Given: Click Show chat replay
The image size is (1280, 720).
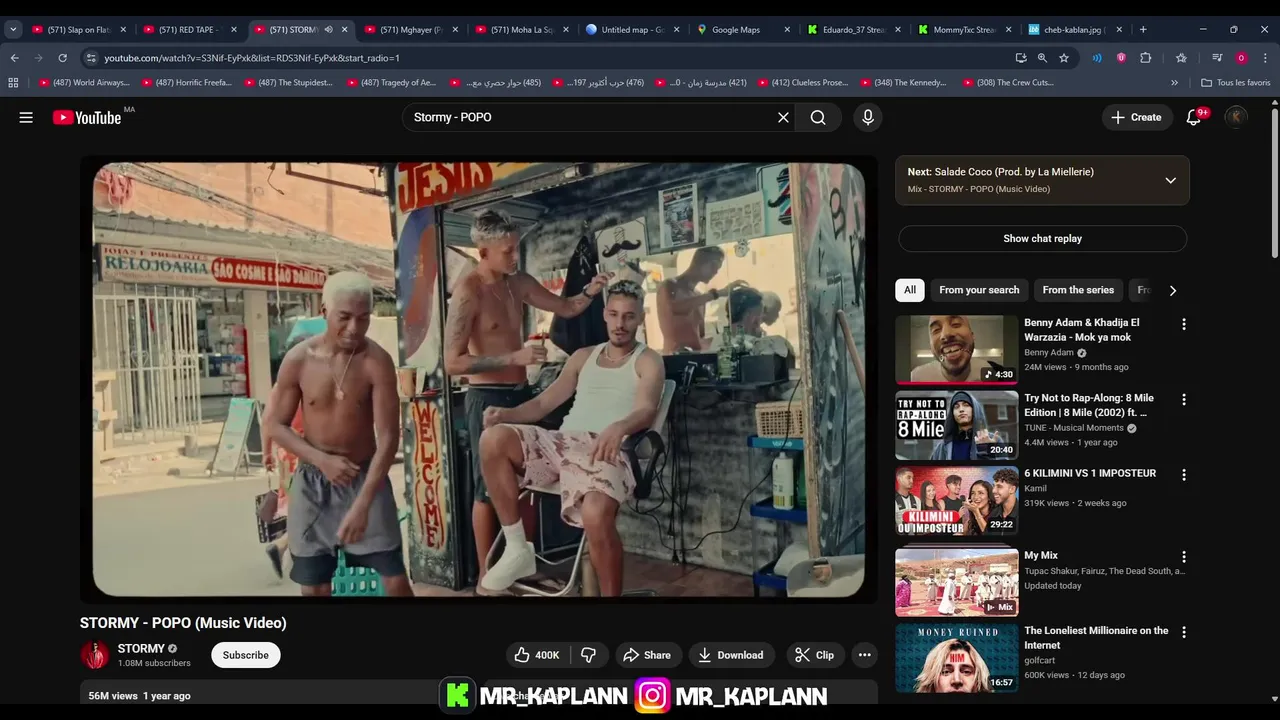Looking at the screenshot, I should click(1042, 239).
